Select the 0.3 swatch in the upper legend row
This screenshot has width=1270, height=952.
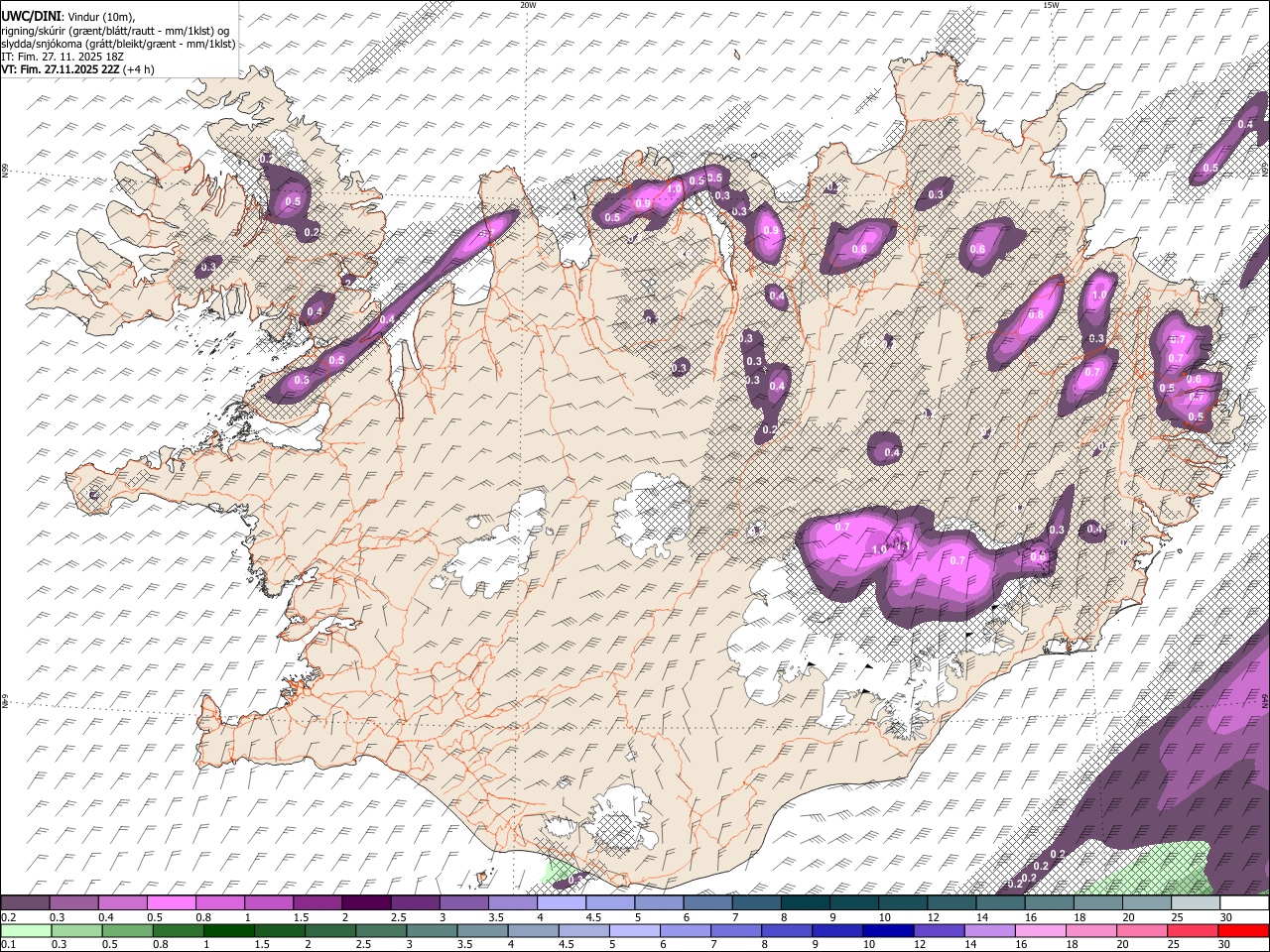[x=73, y=903]
